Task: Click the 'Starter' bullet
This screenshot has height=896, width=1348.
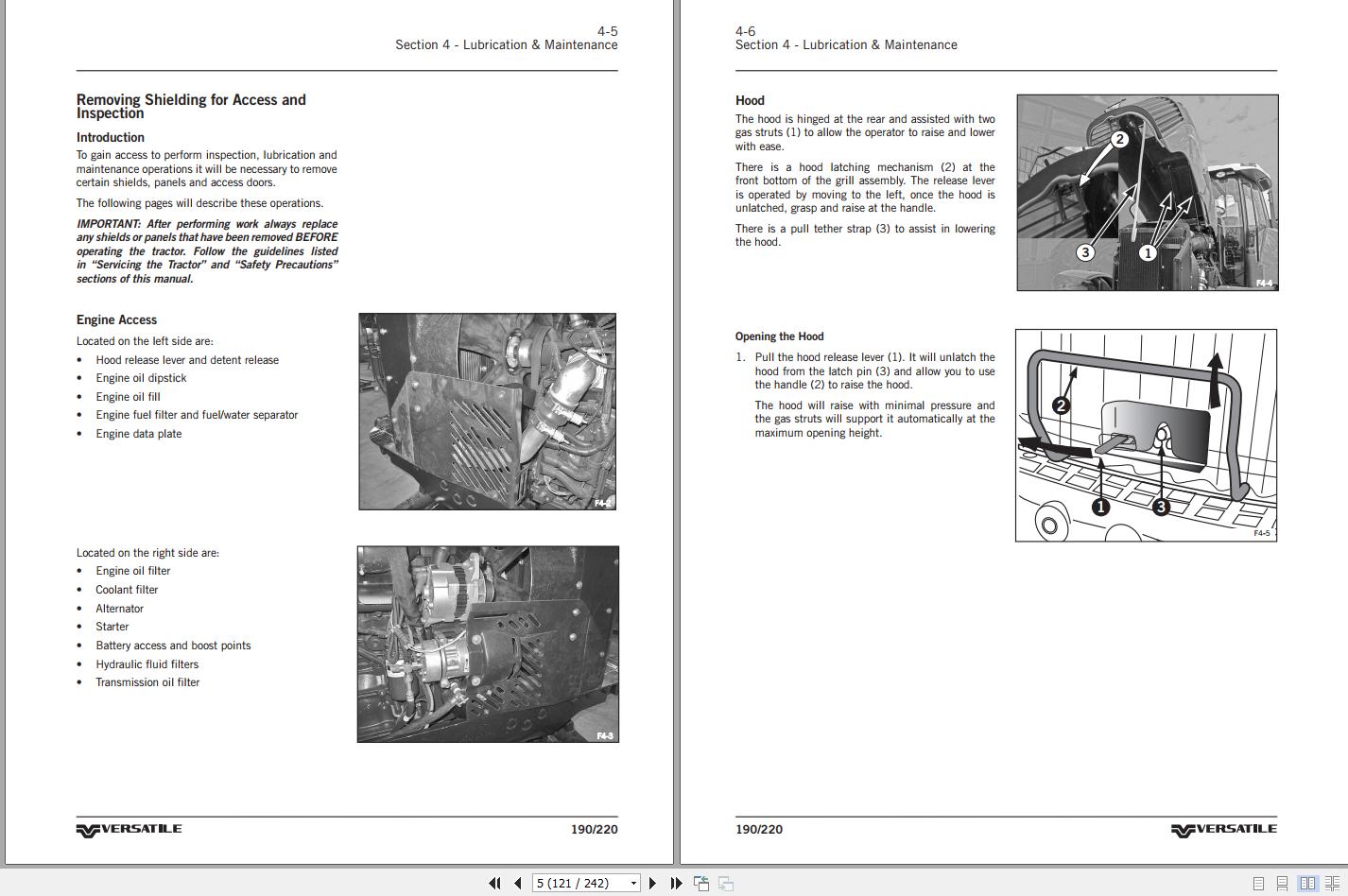Action: tap(112, 627)
